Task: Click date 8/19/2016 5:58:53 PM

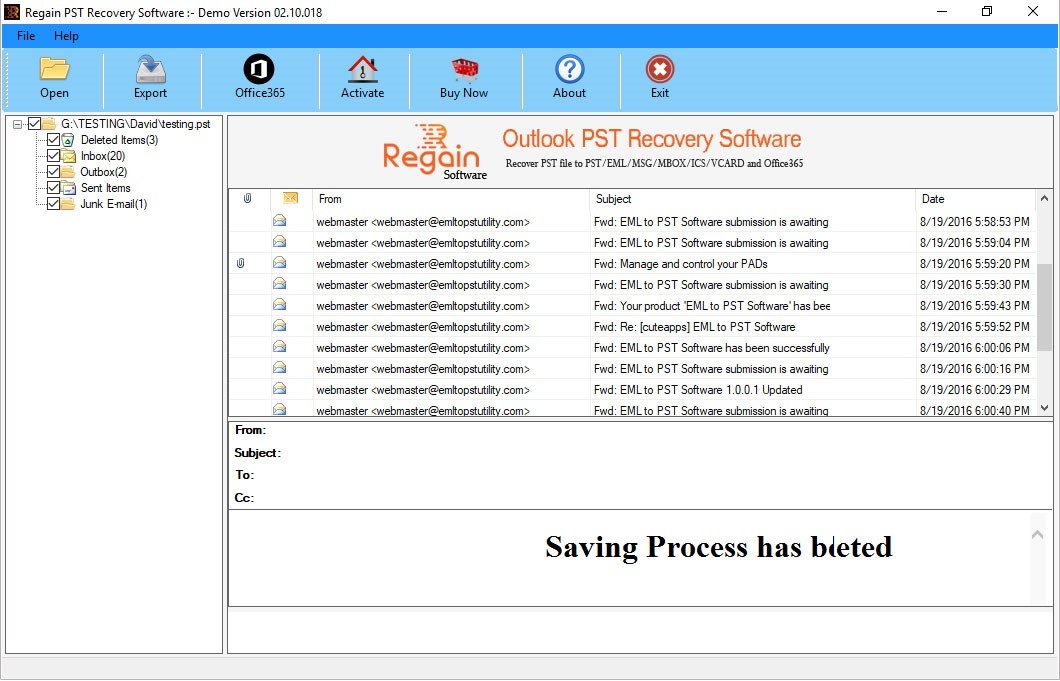Action: pyautogui.click(x=975, y=222)
